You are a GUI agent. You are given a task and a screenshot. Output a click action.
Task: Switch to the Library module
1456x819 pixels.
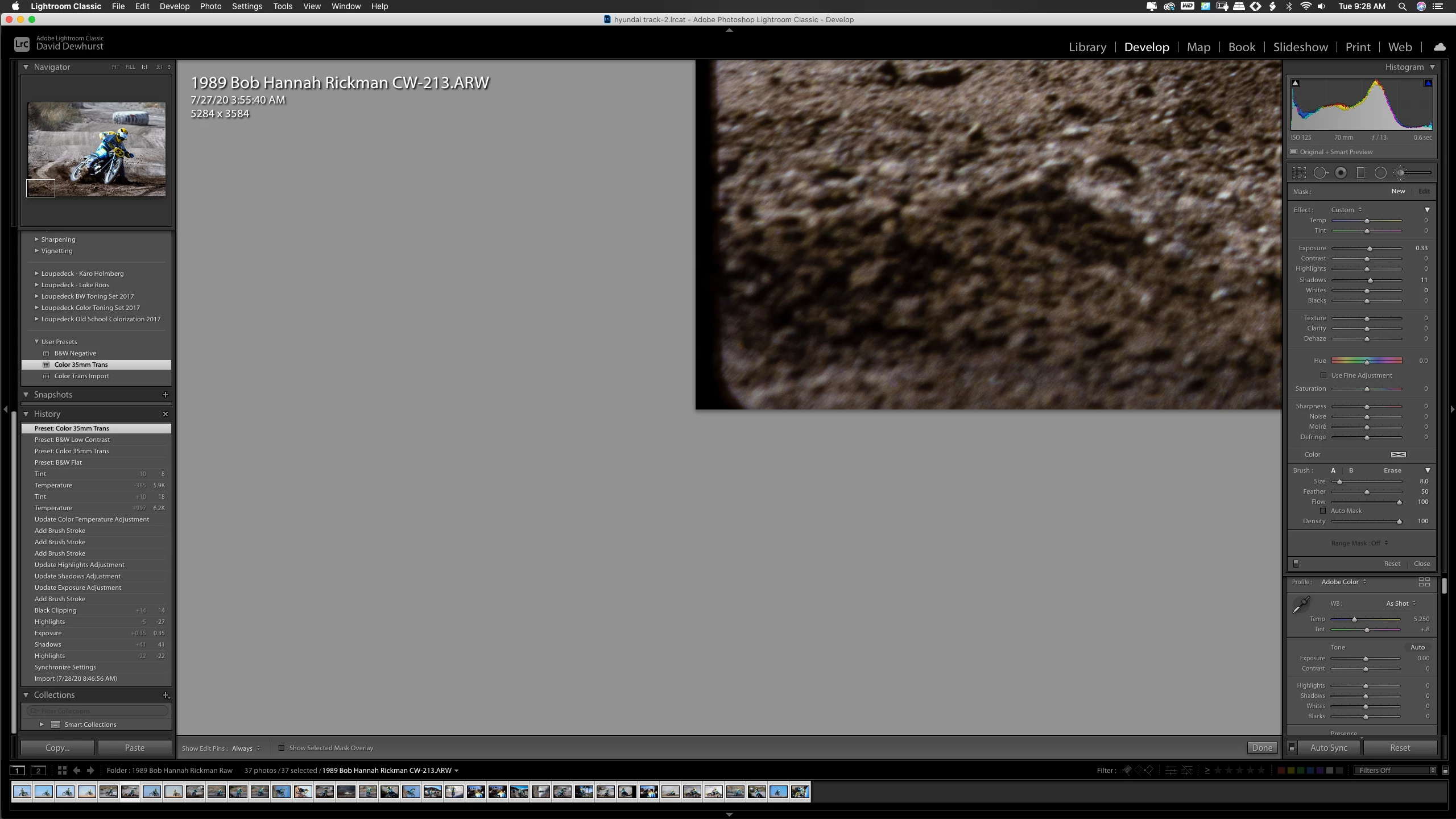click(x=1087, y=47)
